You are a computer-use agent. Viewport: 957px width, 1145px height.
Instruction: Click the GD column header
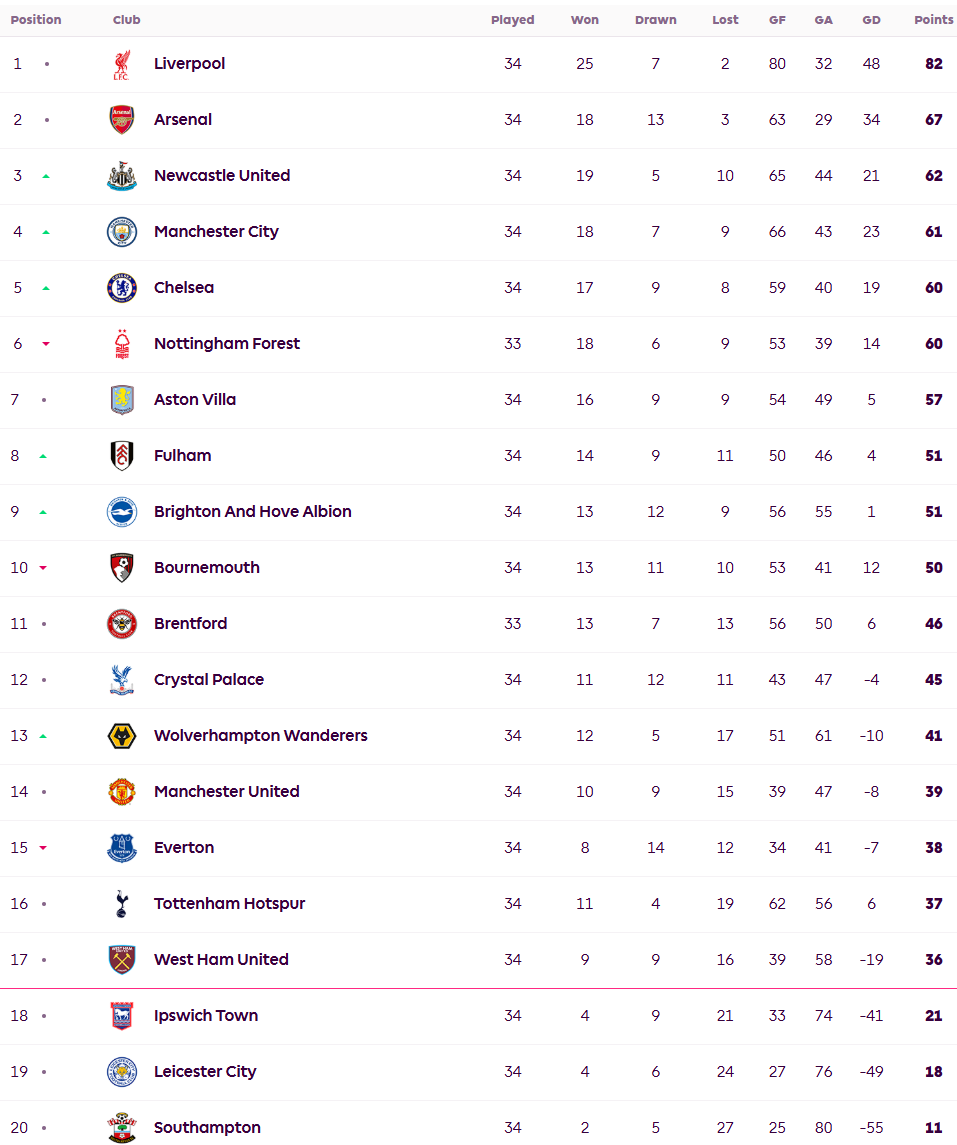(x=872, y=20)
